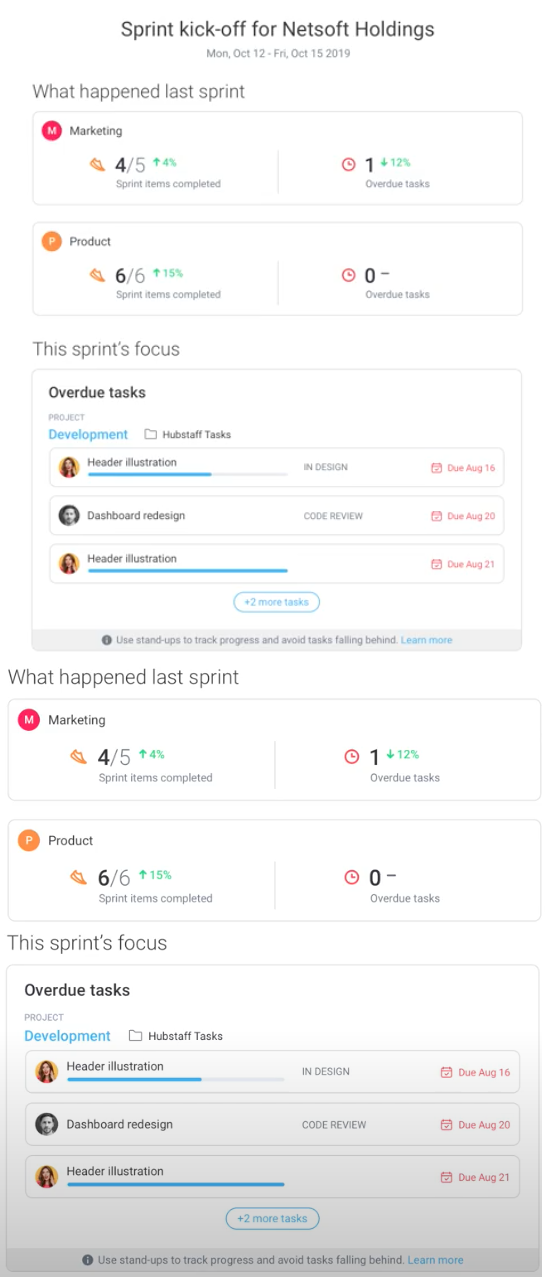Click the orange Product 'P' badge in lower copy
The image size is (551, 1277).
[29, 840]
